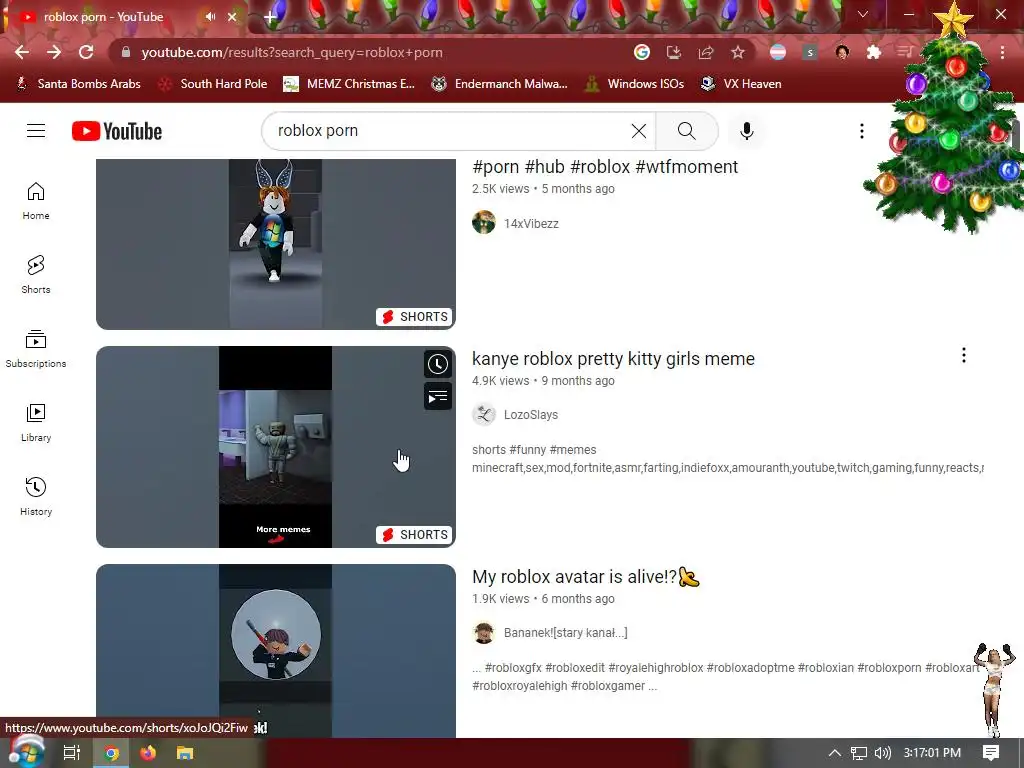Open File Explorer from the taskbar
The width and height of the screenshot is (1024, 768).
(185, 753)
